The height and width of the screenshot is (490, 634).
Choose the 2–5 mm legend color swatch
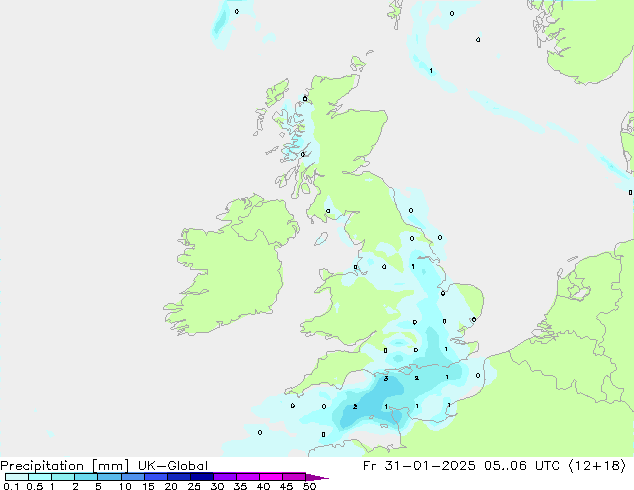pyautogui.click(x=86, y=477)
